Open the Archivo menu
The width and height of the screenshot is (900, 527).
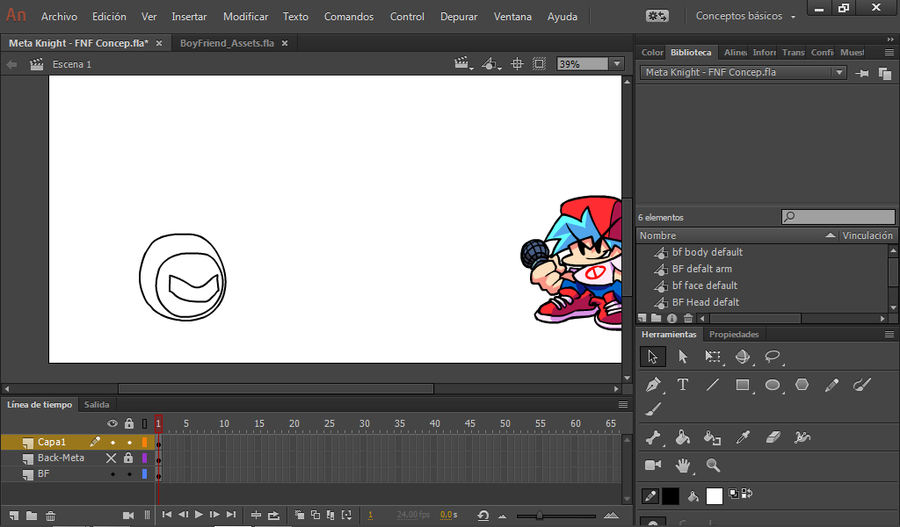59,17
